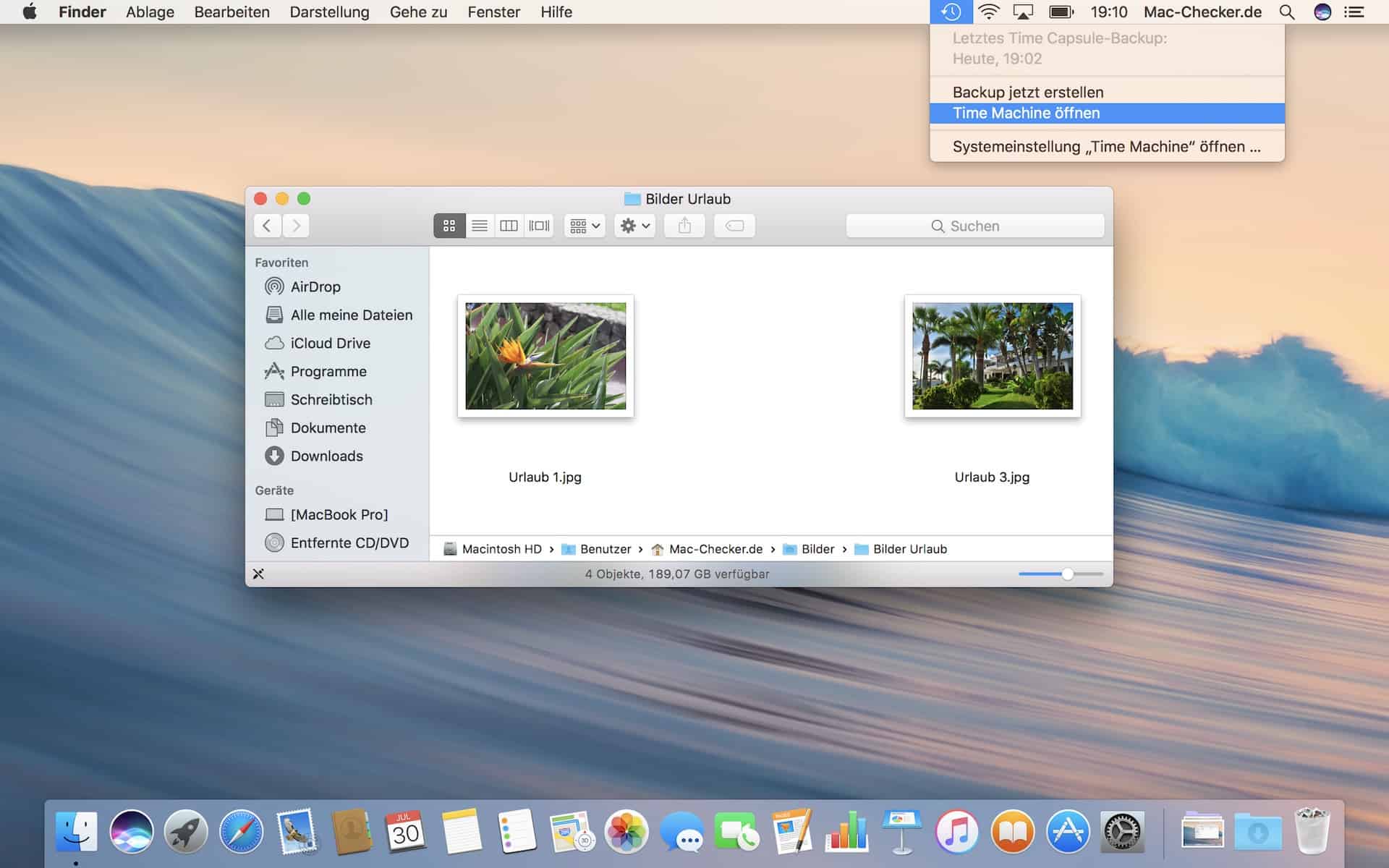
Task: Open the arrange-by dropdown in Finder toolbar
Action: [x=585, y=226]
